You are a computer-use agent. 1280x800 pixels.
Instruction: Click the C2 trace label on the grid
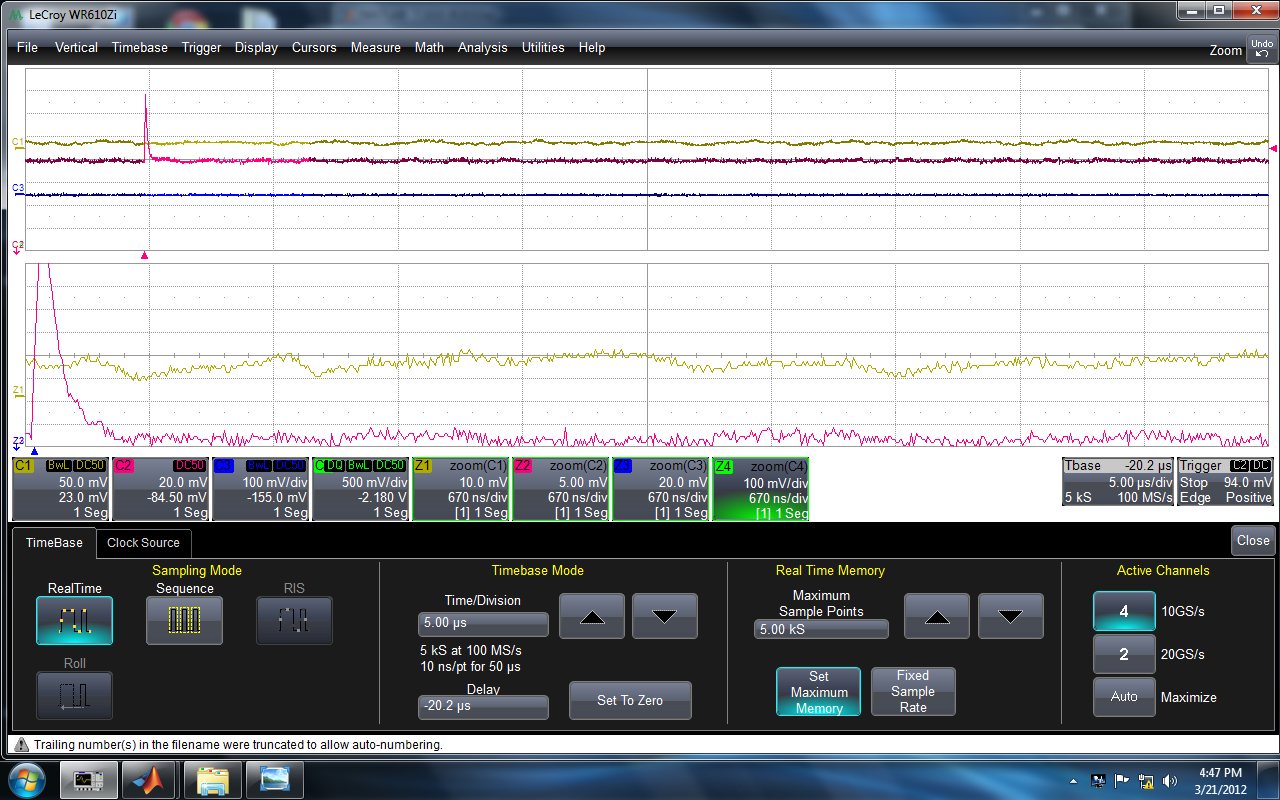tap(18, 245)
